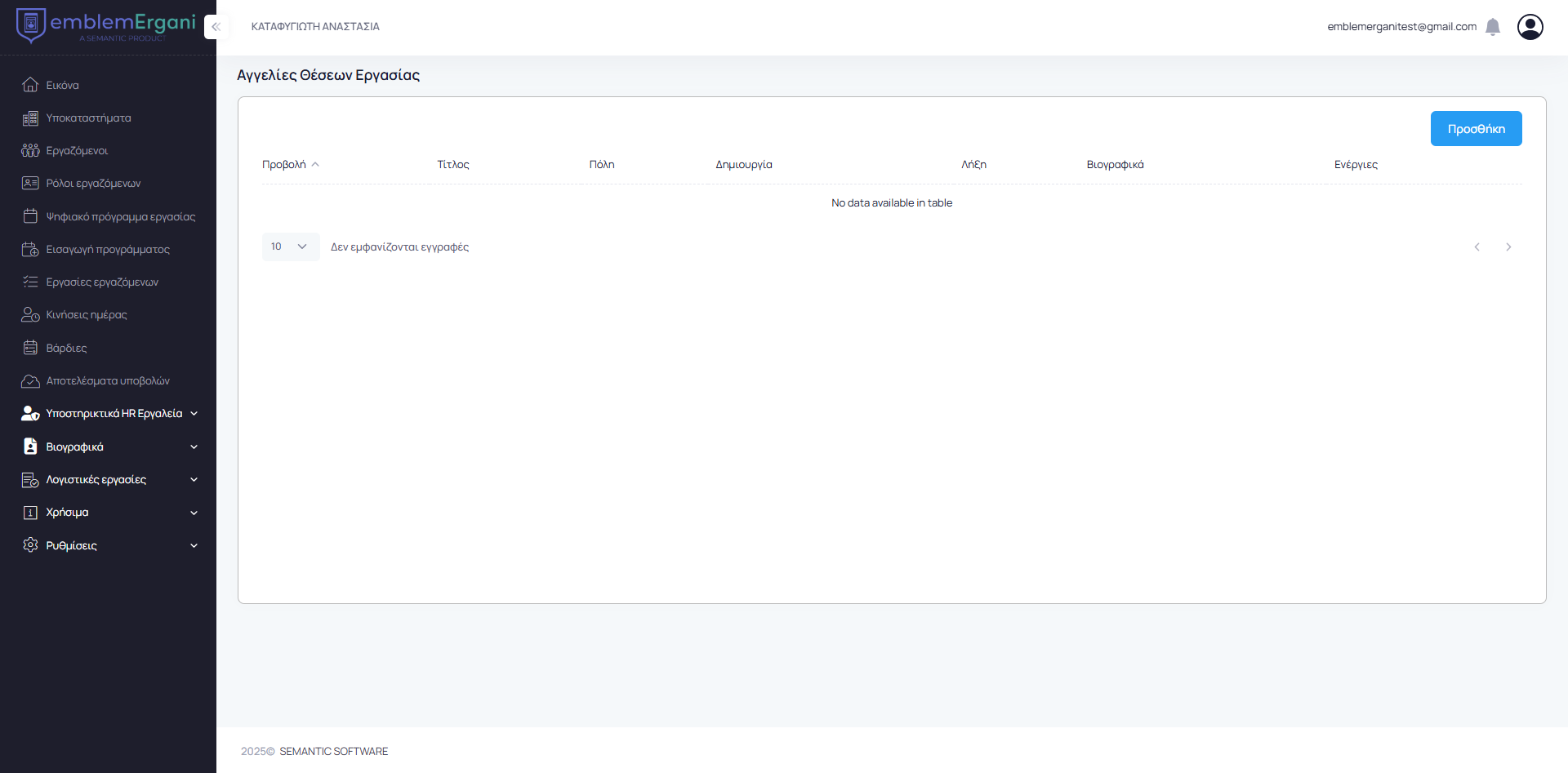Image resolution: width=1568 pixels, height=773 pixels.
Task: Click the home icon beside Εικόνα
Action: coord(30,85)
